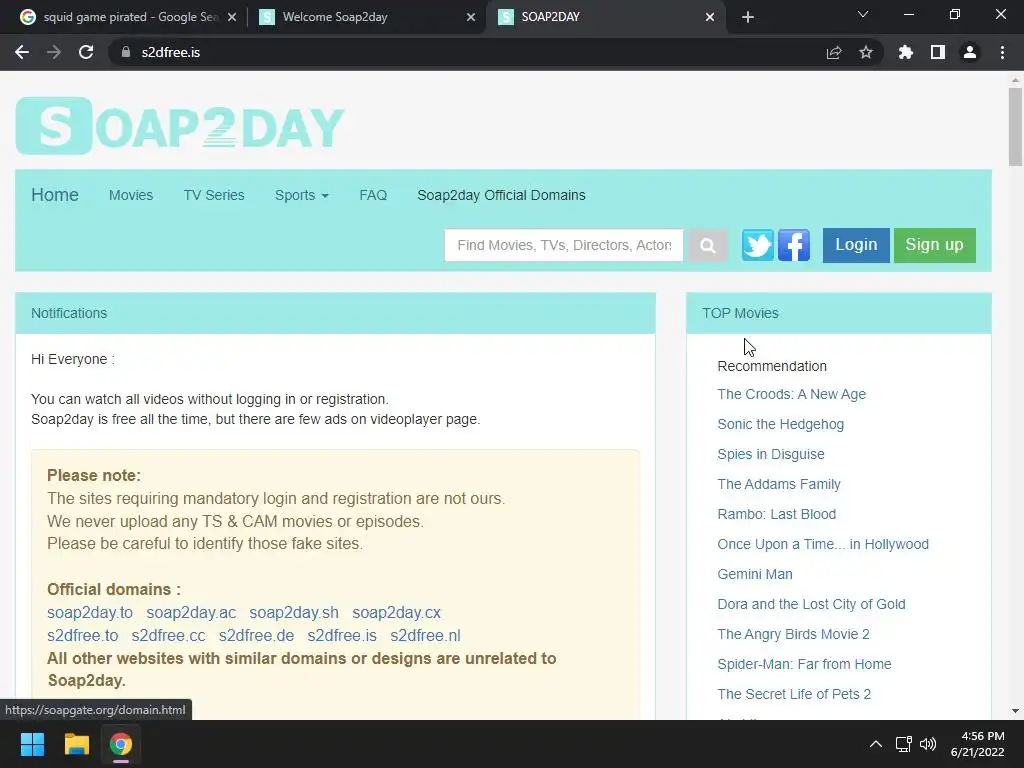Select the SOAP2DAY tab
The height and width of the screenshot is (768, 1024).
pyautogui.click(x=605, y=17)
